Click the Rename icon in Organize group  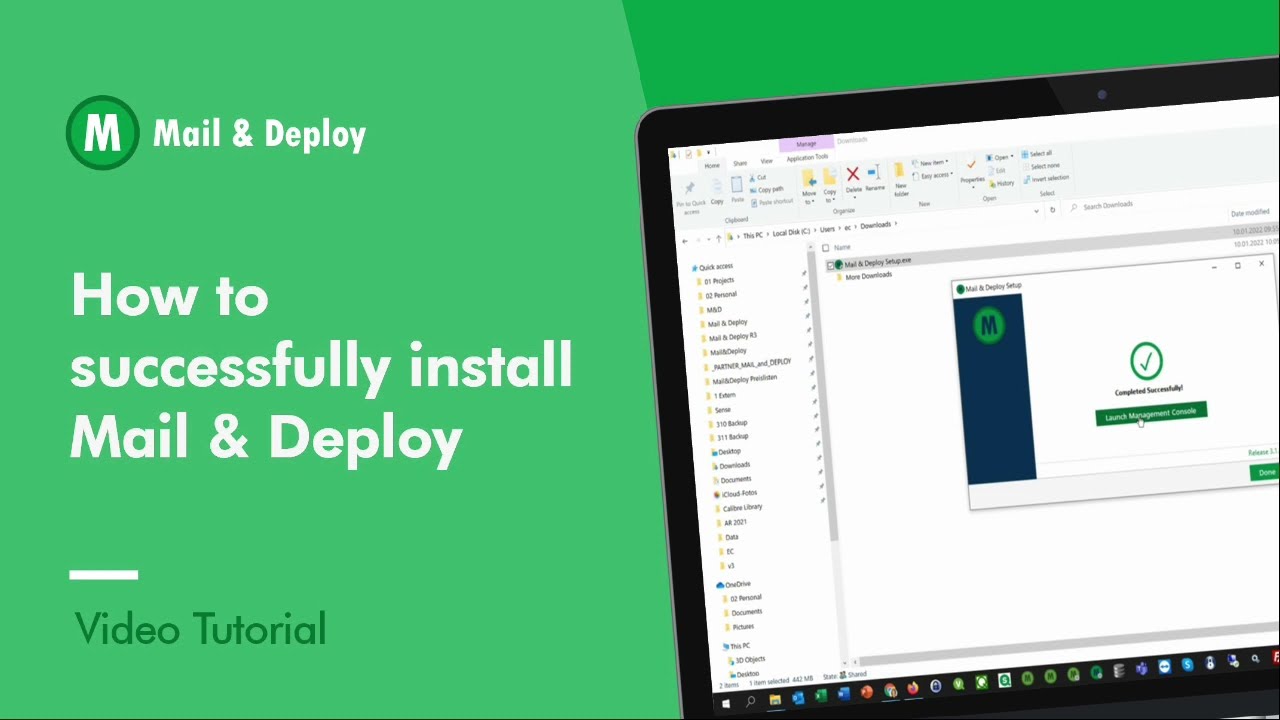click(874, 173)
